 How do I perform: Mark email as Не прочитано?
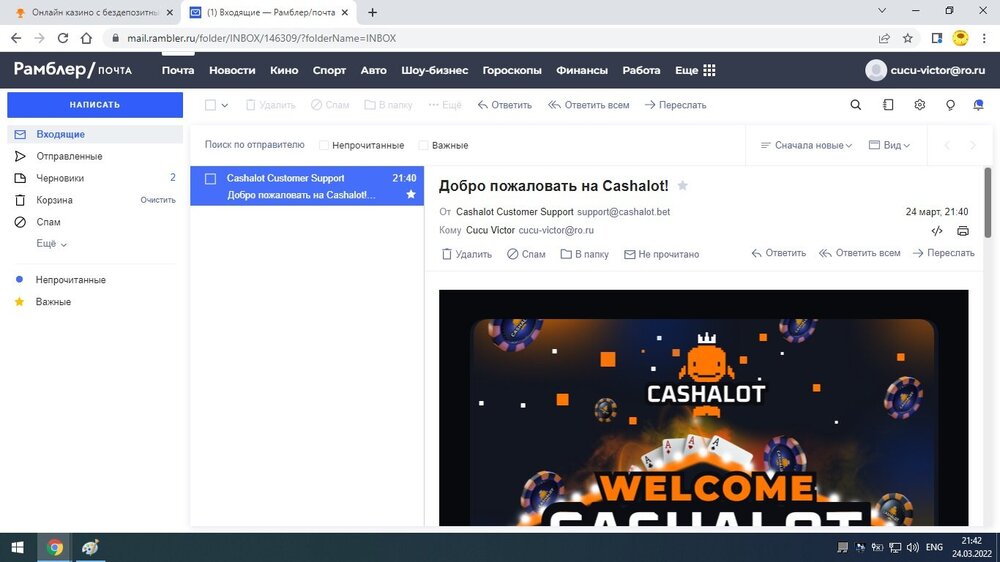[661, 255]
